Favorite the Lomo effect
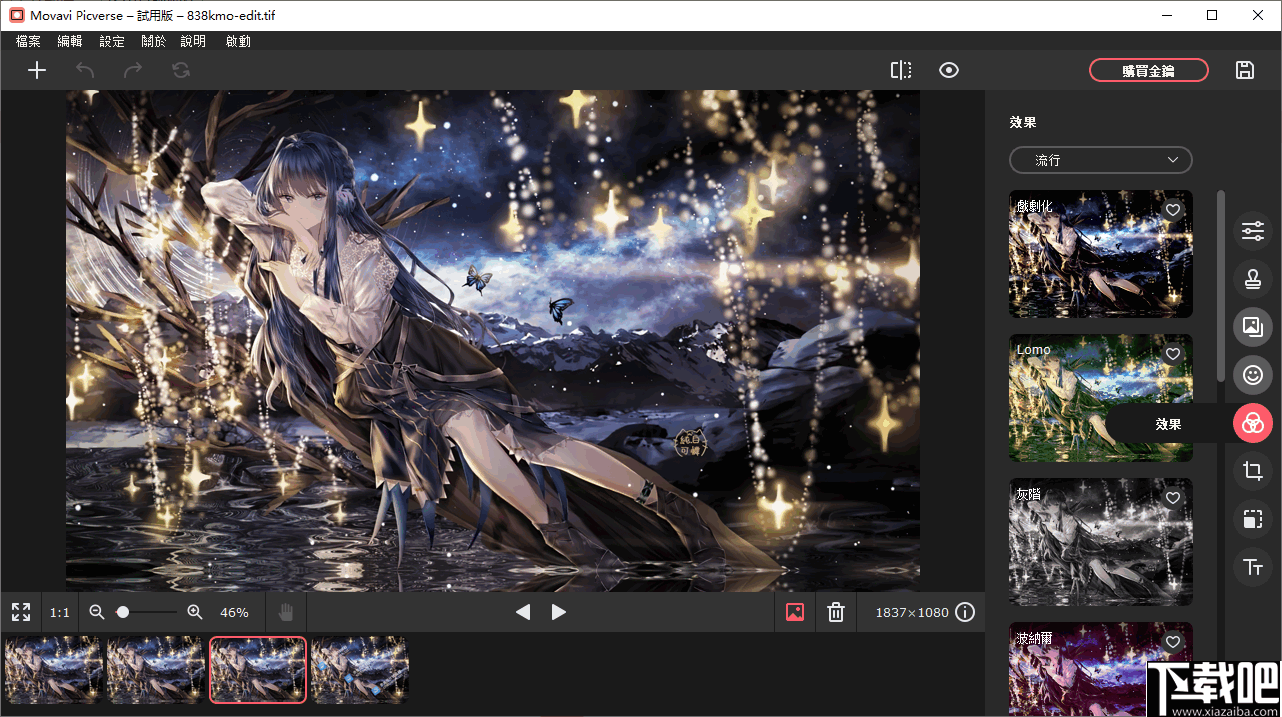1282x717 pixels. click(x=1174, y=354)
